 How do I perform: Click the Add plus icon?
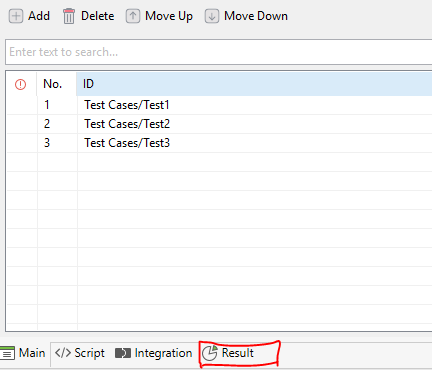16,16
